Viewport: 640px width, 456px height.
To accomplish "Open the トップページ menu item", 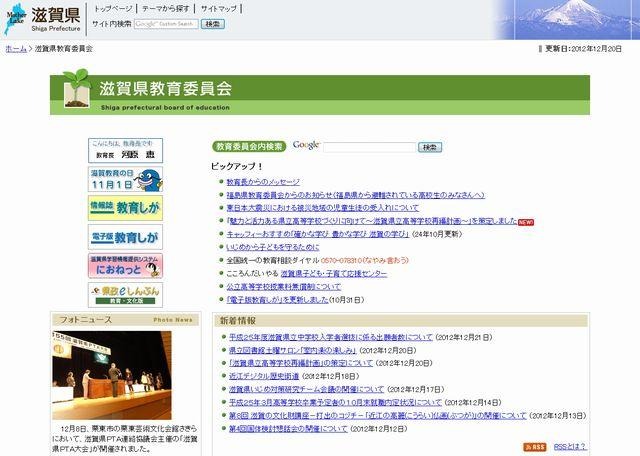I will tap(113, 9).
